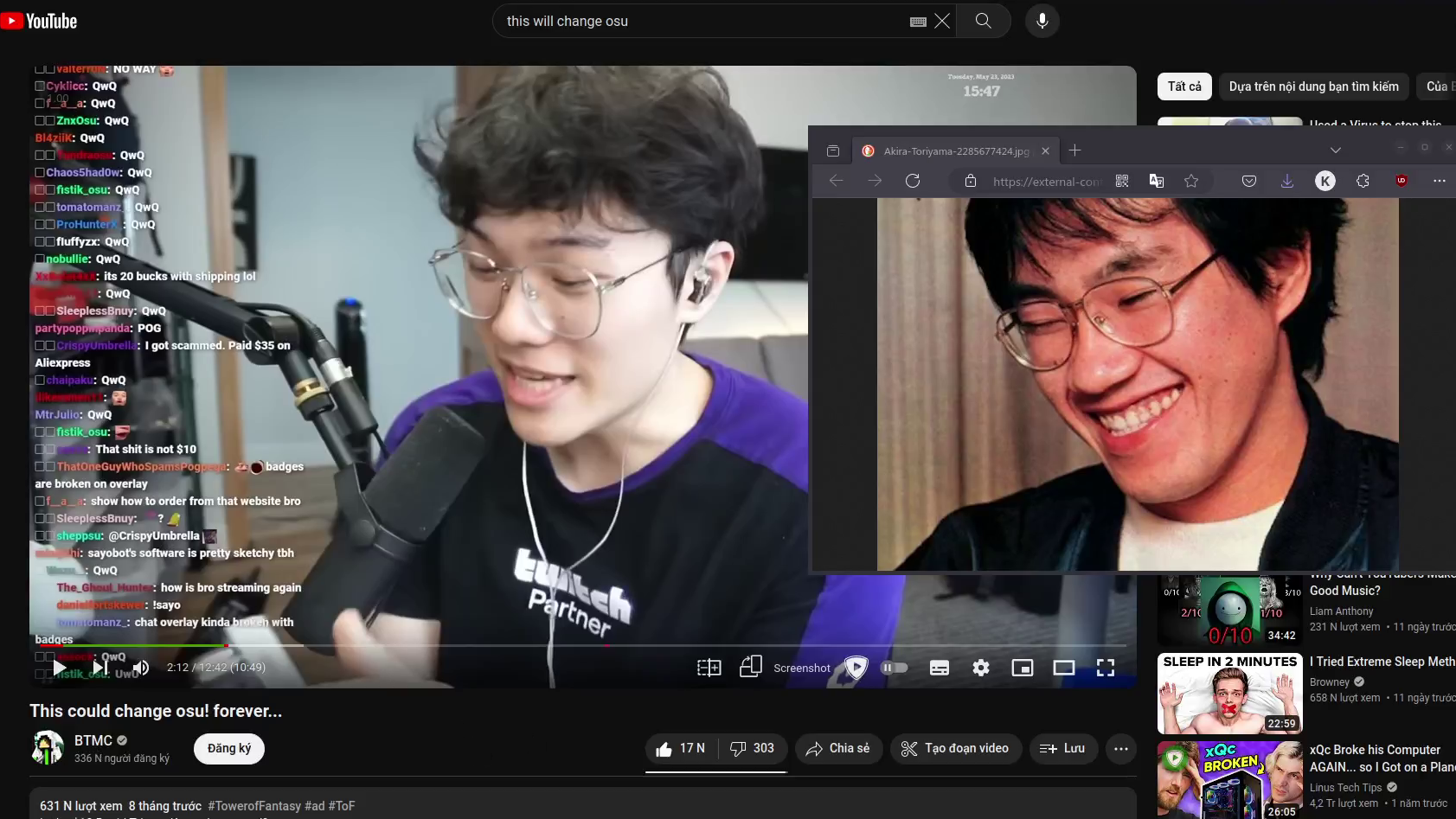Switch to Akira-Toriyama-2285677424.jpg tab

[x=952, y=150]
